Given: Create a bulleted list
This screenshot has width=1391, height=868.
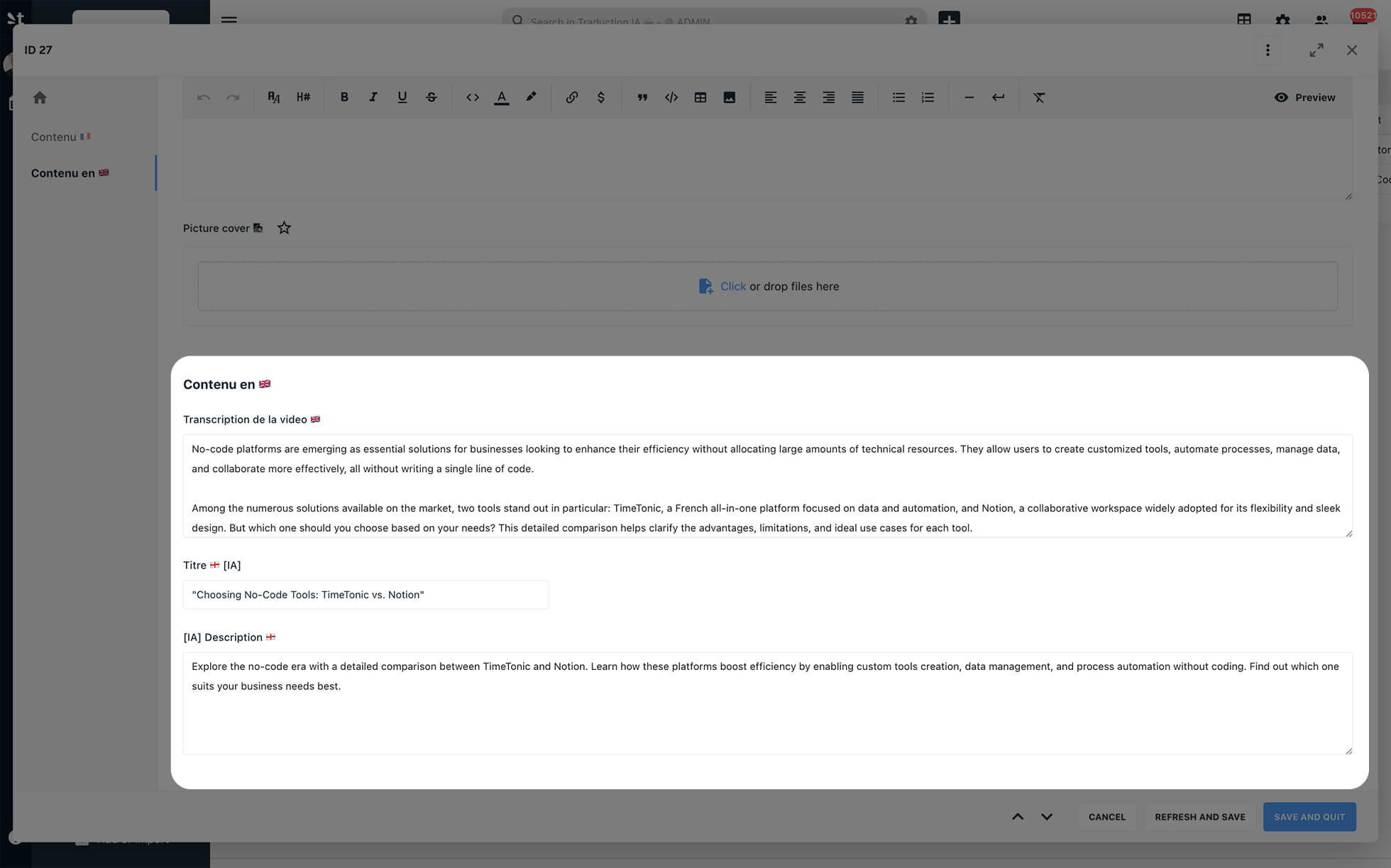Looking at the screenshot, I should point(898,97).
